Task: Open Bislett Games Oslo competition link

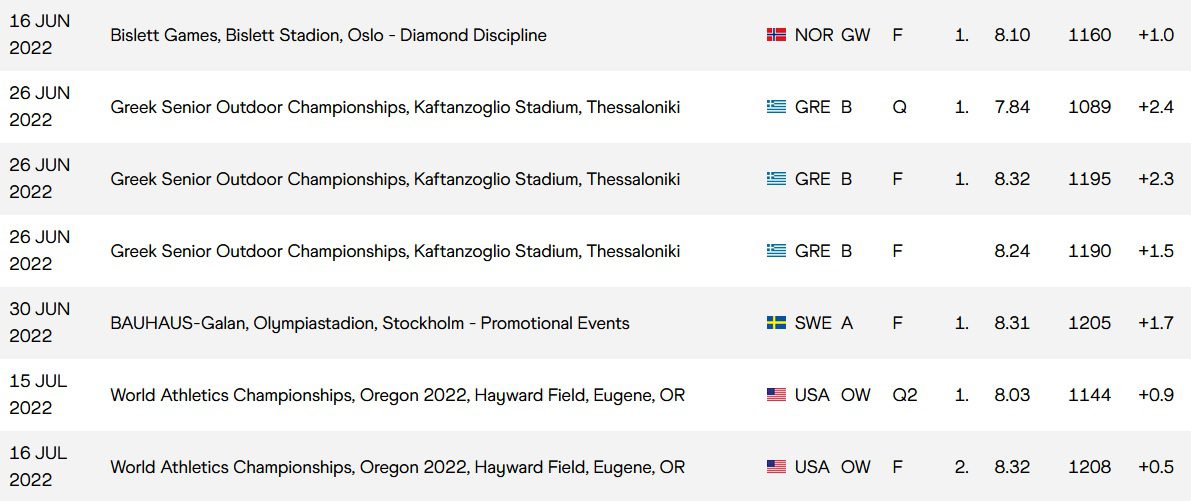Action: (328, 35)
